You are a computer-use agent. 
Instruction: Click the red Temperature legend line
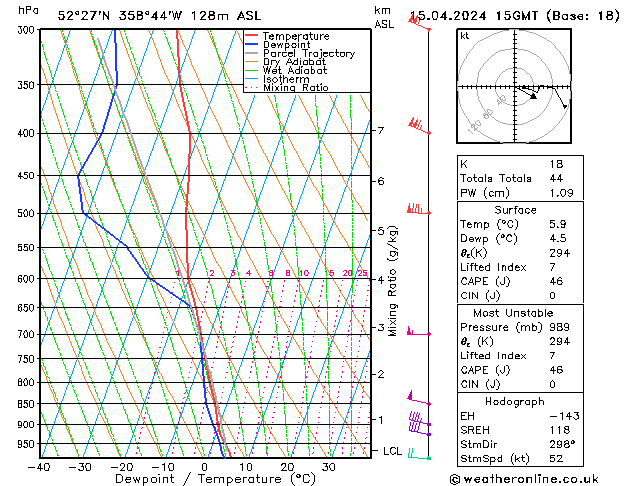[251, 36]
